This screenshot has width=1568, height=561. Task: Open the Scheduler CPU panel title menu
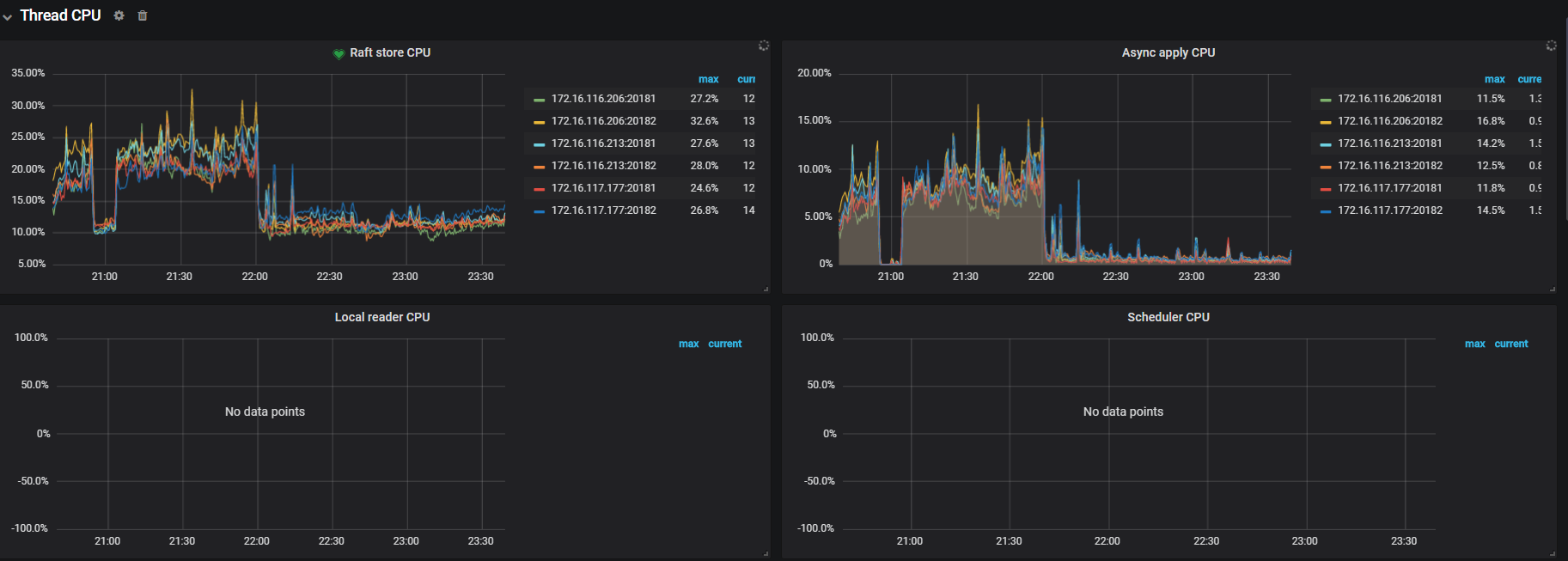pos(1168,317)
